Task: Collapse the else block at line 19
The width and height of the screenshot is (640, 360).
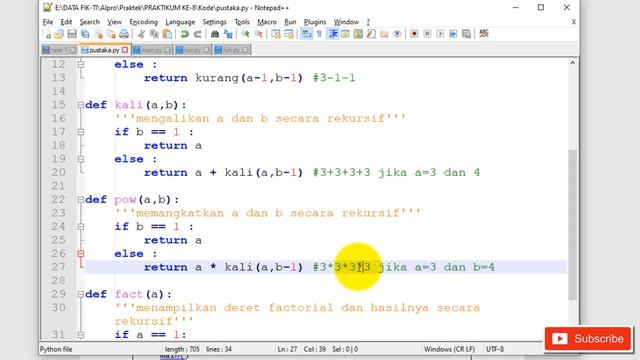Action: click(81, 159)
